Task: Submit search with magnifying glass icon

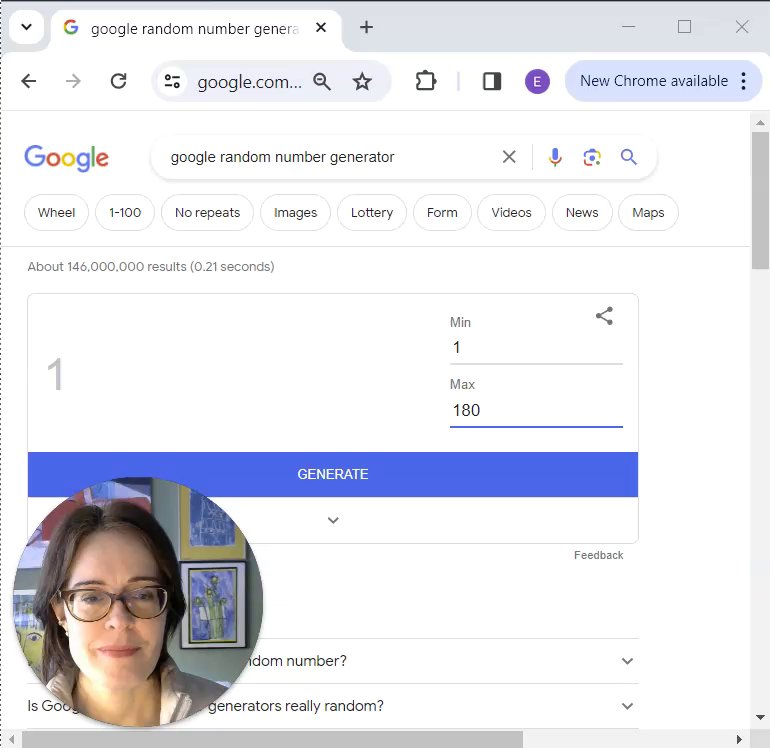Action: 629,157
